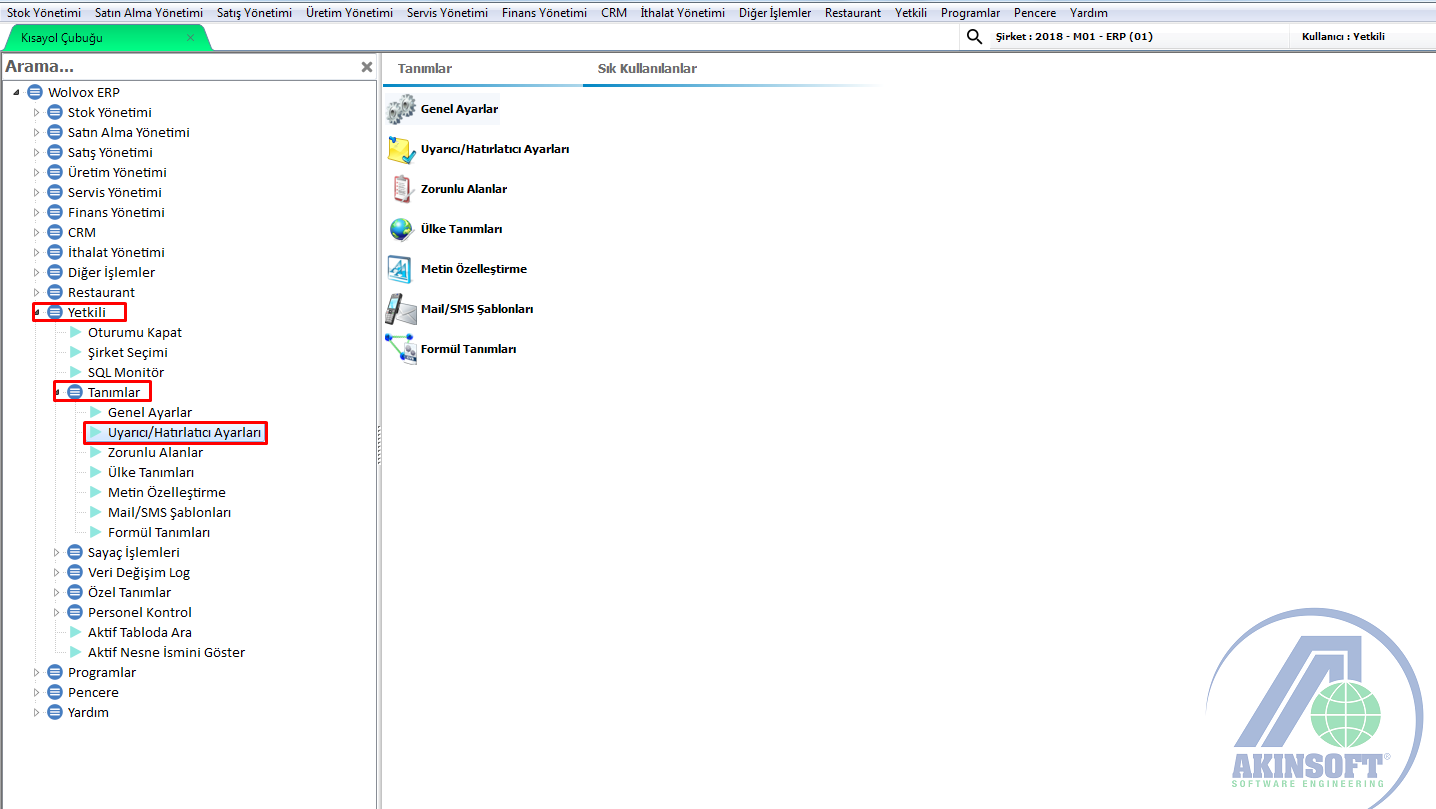Click the Wolvox ERP root node icon

(x=36, y=92)
